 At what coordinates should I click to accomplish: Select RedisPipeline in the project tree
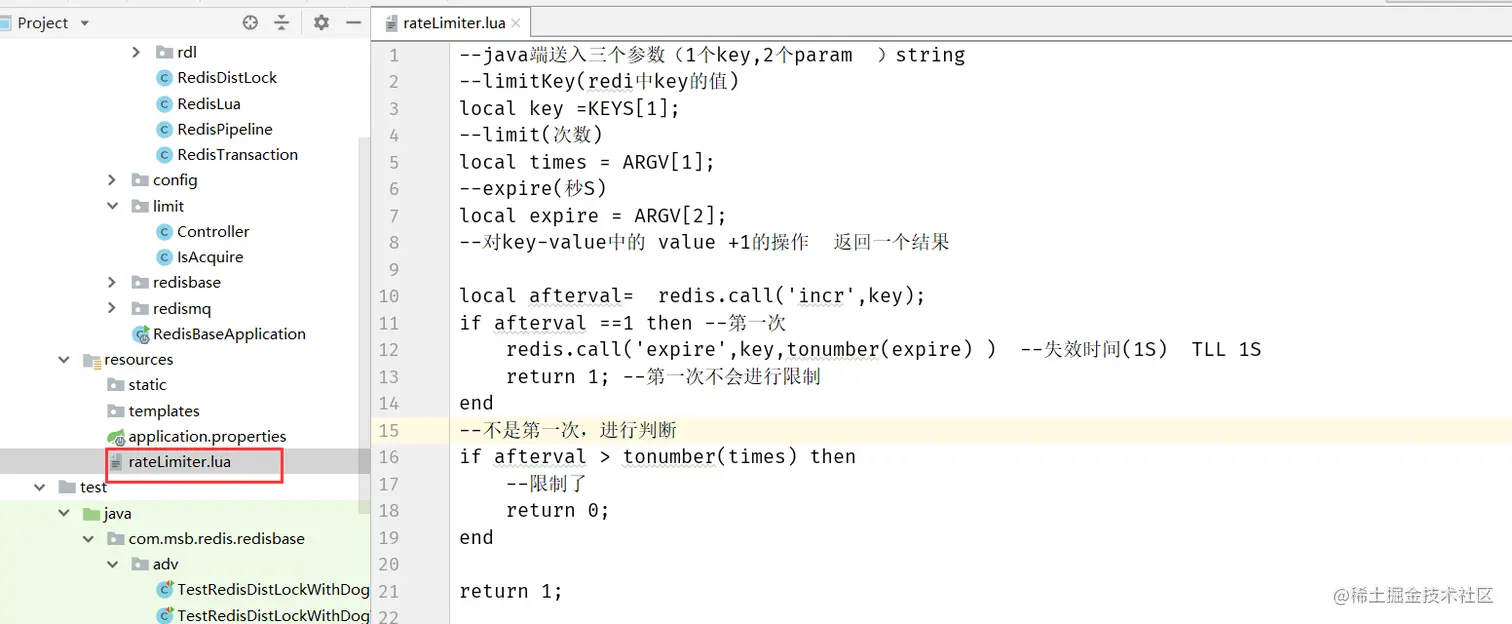point(225,129)
